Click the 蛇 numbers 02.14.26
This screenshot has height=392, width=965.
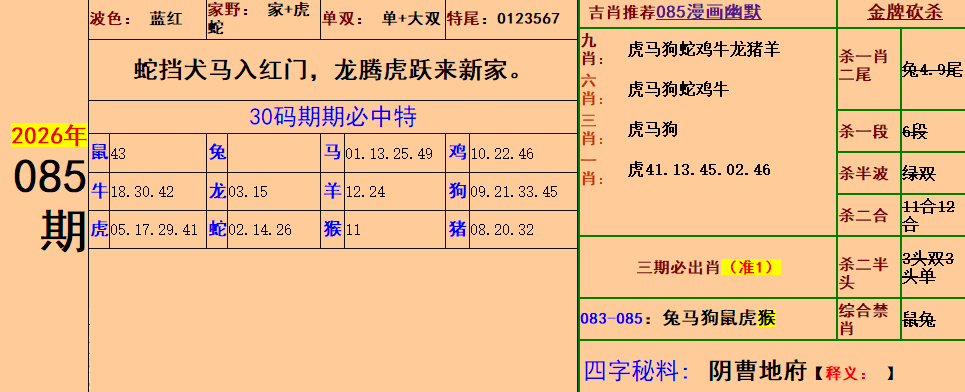260,230
